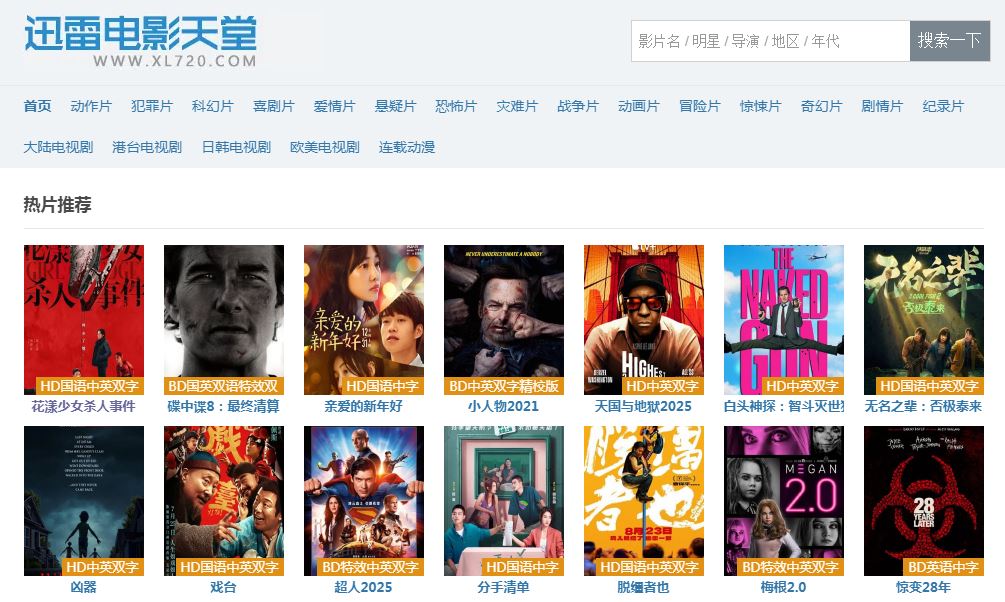Open the 无名之辈：否极泰来 title link
Viewport: 1005px width, 602px height.
pos(924,406)
